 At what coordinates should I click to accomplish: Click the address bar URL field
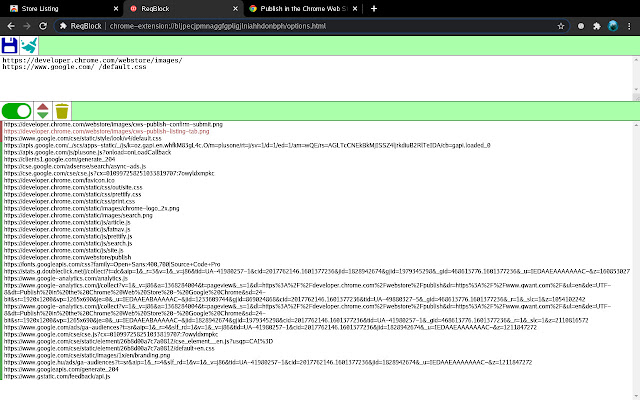(310, 26)
